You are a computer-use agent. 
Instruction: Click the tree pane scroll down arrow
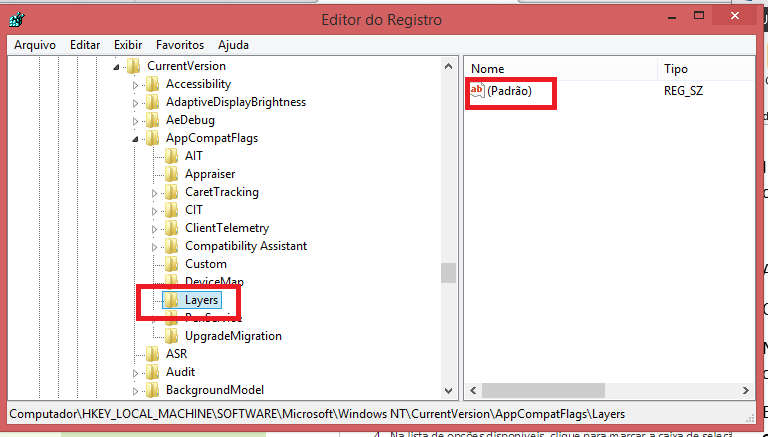coord(448,390)
